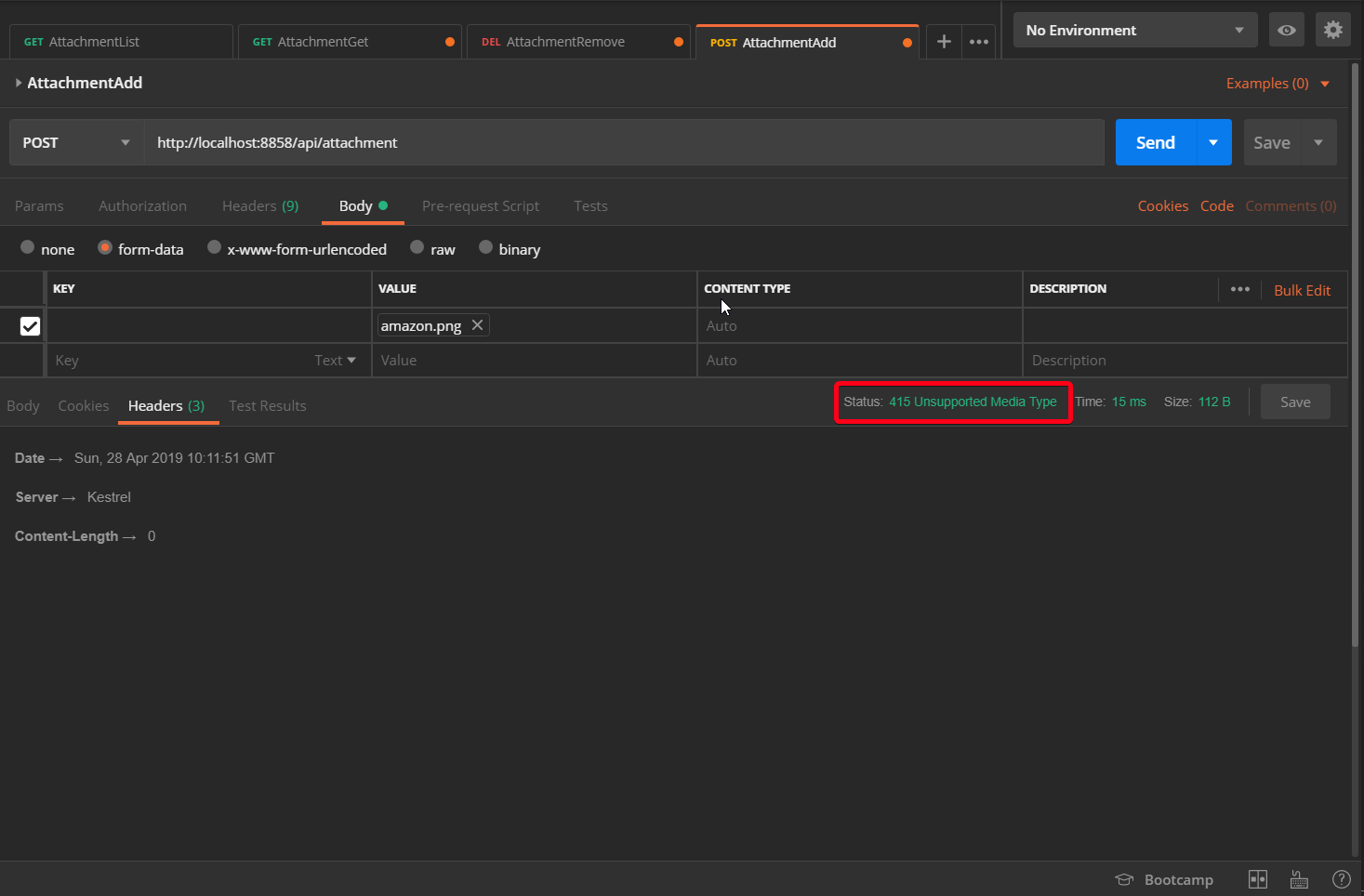
Task: Select the binary body type radio
Action: click(x=485, y=247)
